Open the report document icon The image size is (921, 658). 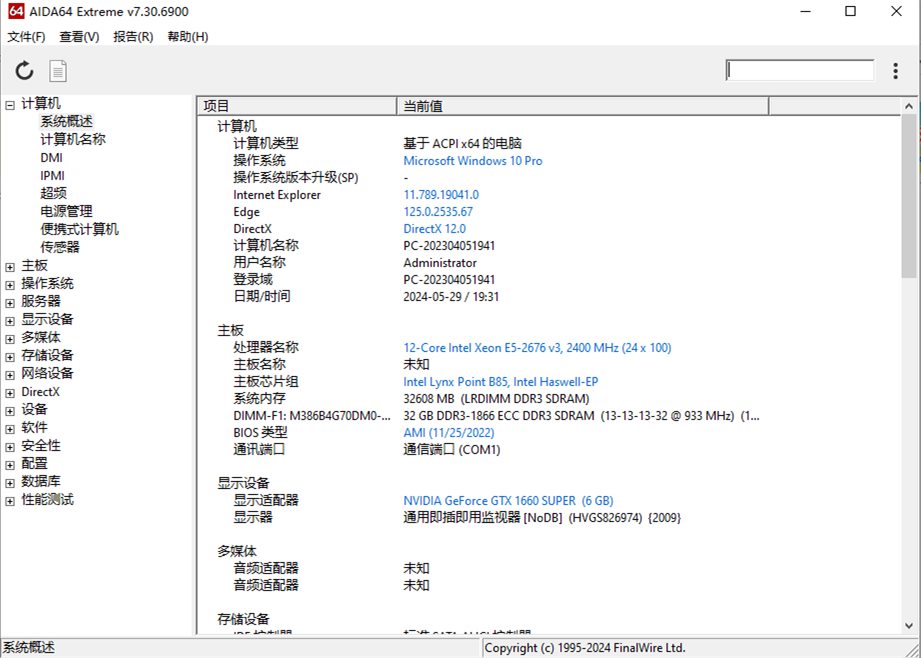coord(59,70)
